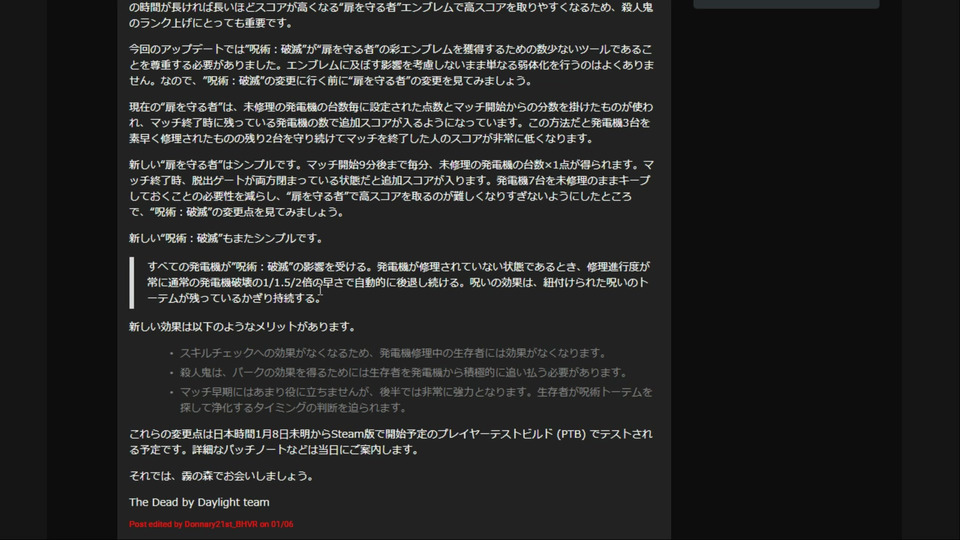Click the paragraph starting '現在の"扉を守る者"は'
The width and height of the screenshot is (960, 540).
391,122
